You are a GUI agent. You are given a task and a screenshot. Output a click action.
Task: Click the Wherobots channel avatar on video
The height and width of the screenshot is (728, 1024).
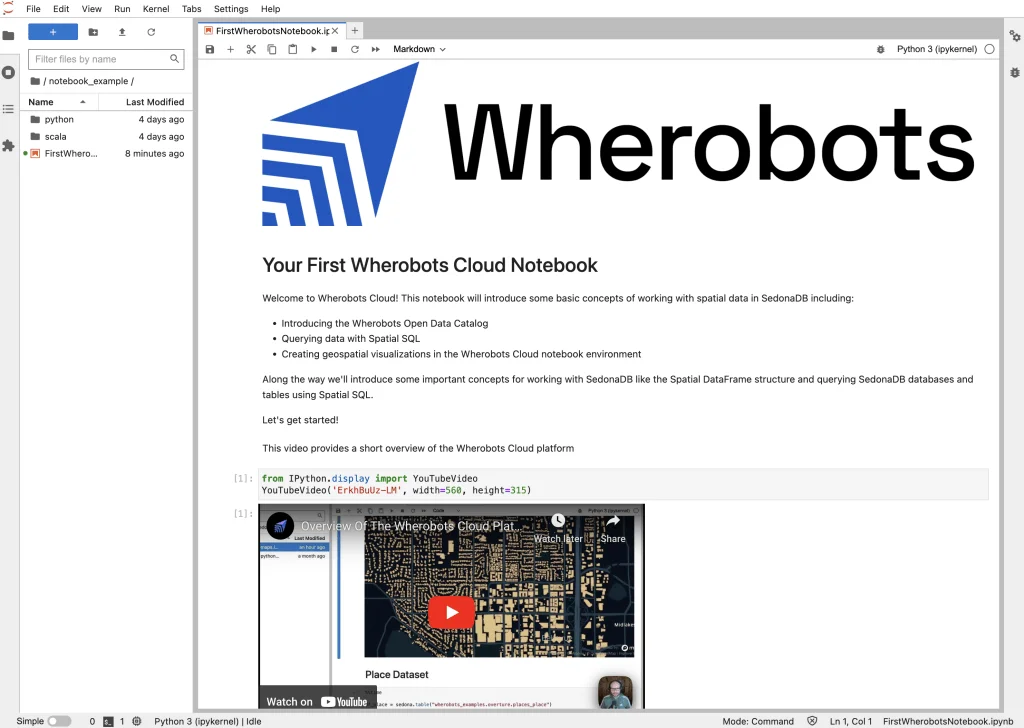click(x=280, y=526)
